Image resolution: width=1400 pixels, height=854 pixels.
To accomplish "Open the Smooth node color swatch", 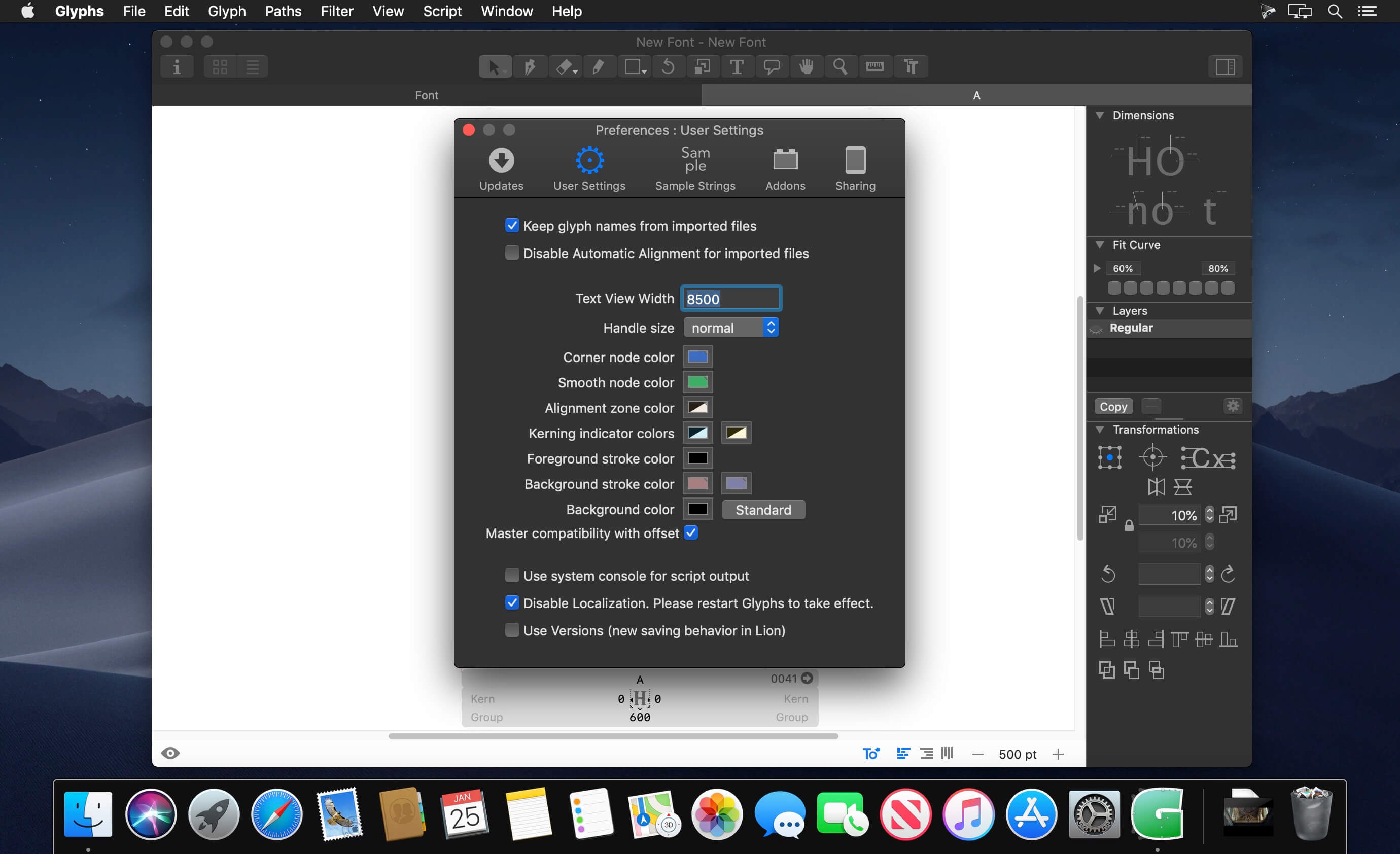I will (698, 382).
